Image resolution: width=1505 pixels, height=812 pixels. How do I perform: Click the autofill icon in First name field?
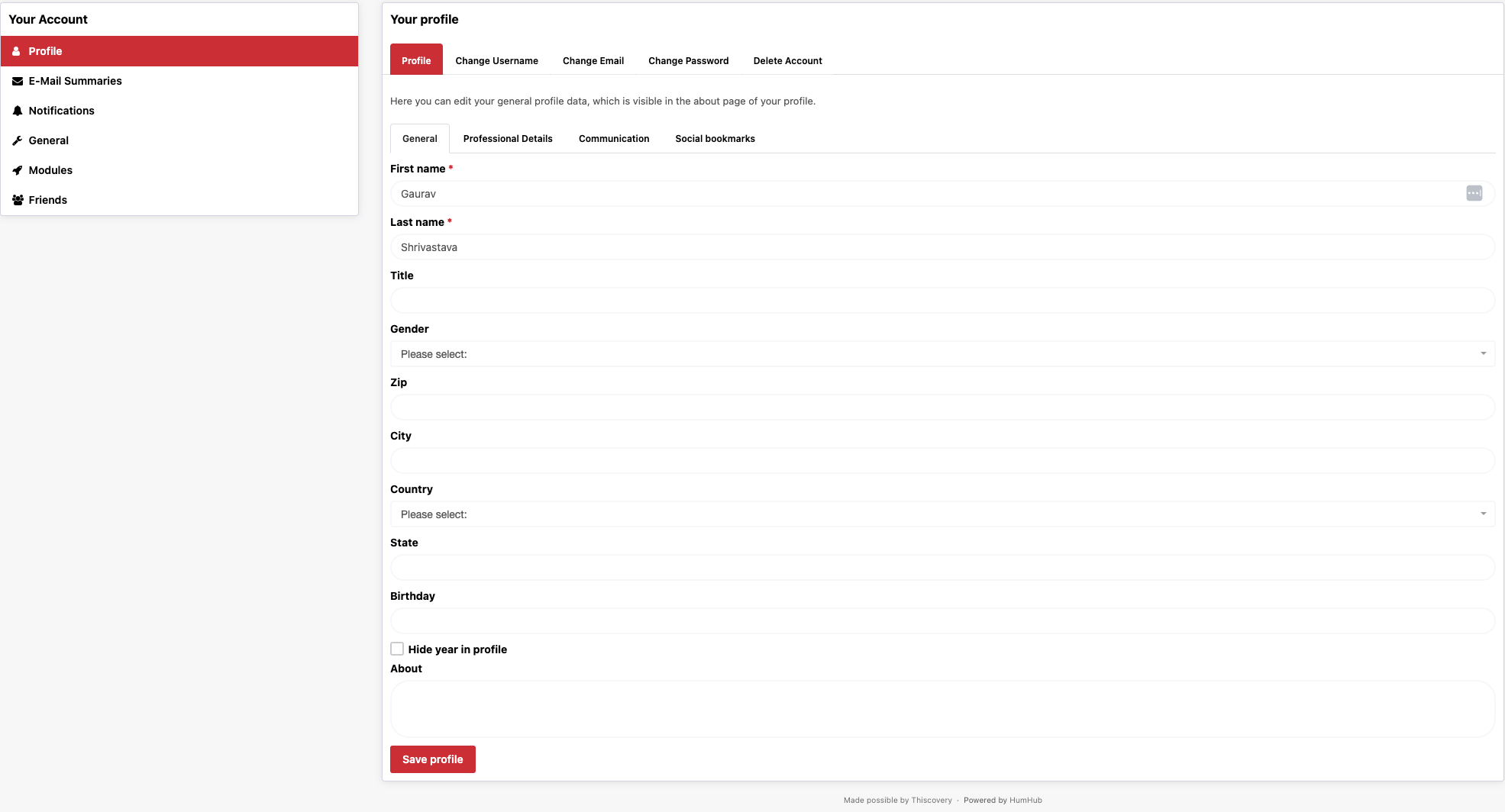pos(1474,194)
